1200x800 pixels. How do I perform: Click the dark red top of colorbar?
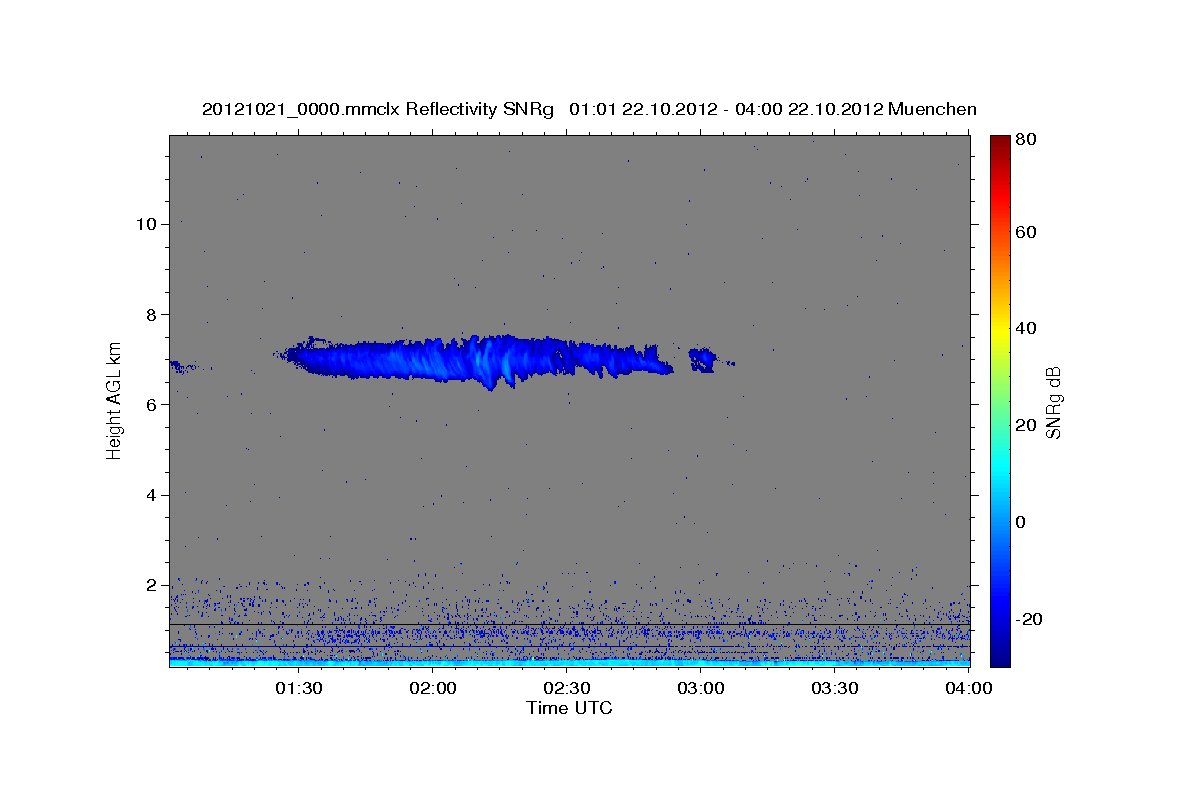click(x=1000, y=144)
